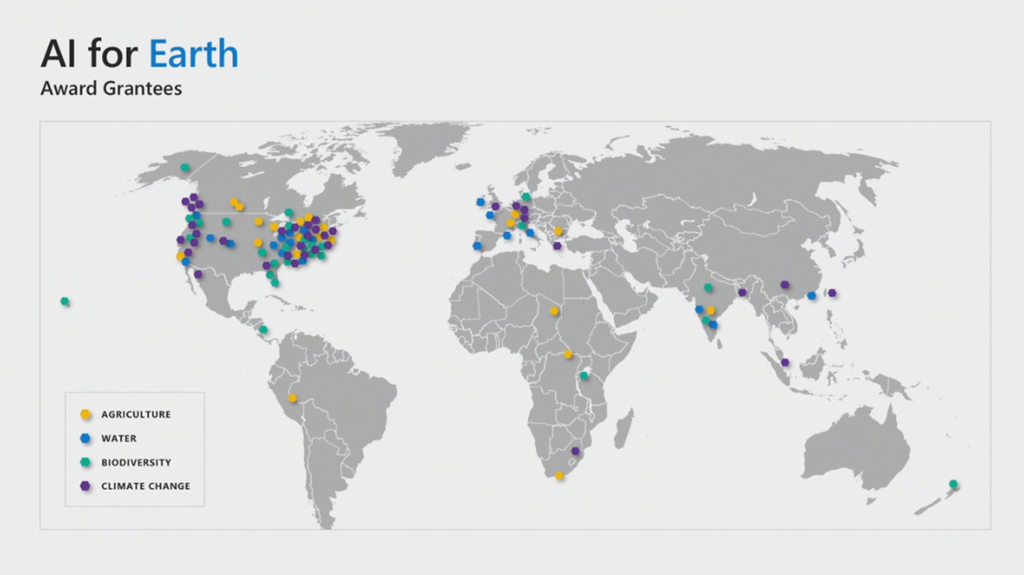Click the 'AI for Earth' title
This screenshot has height=575, width=1024.
pyautogui.click(x=139, y=54)
